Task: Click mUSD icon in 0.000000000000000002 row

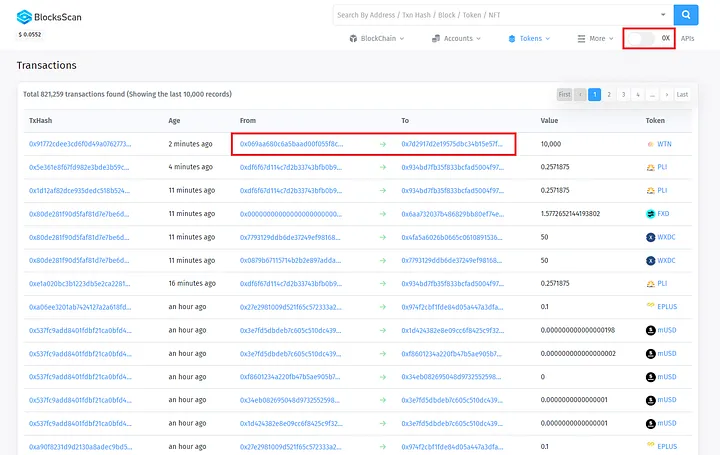Action: click(650, 354)
